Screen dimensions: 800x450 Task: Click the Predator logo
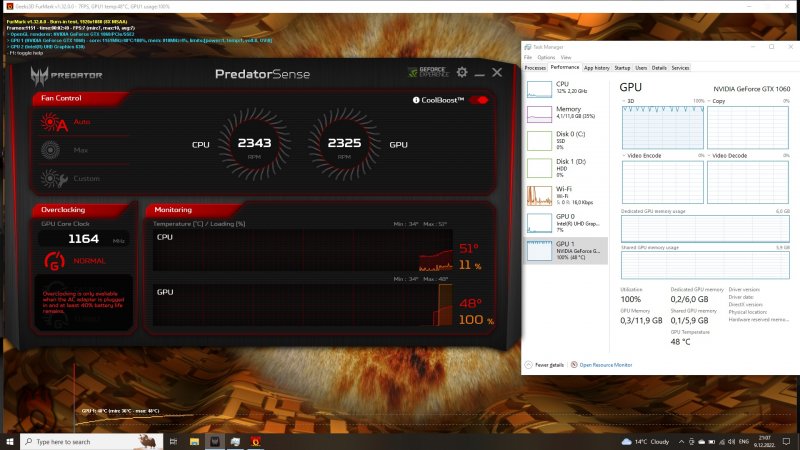click(x=66, y=76)
